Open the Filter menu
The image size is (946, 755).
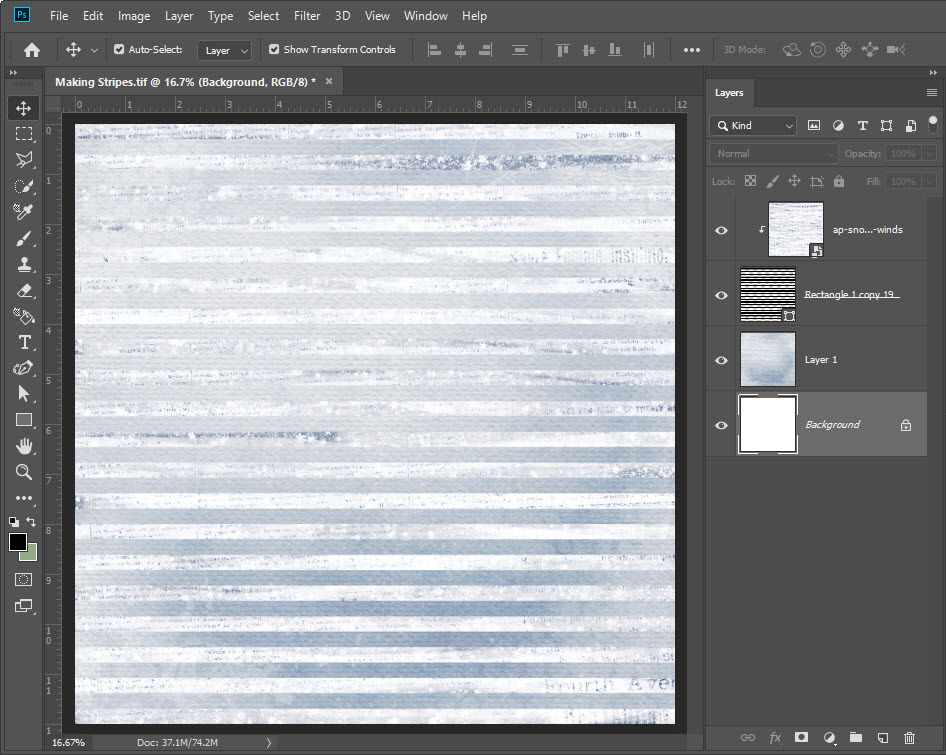click(307, 16)
